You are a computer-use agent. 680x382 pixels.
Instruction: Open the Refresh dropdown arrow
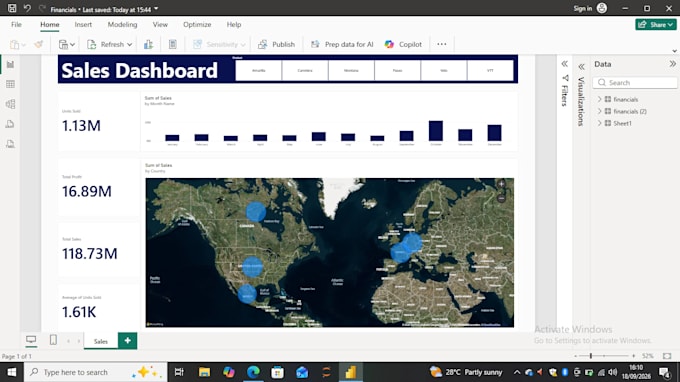[x=129, y=45]
